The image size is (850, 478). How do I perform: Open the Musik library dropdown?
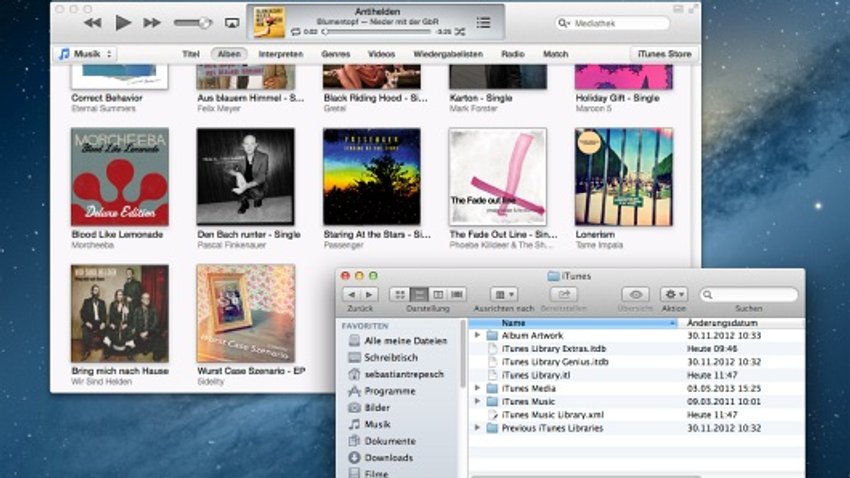85,54
